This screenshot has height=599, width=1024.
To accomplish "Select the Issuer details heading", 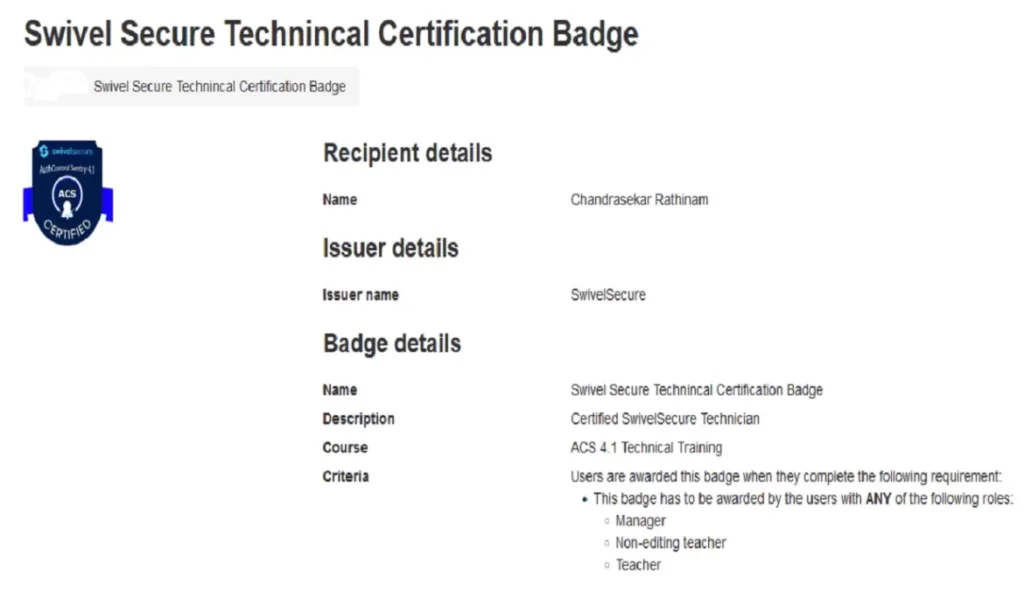I will click(391, 248).
